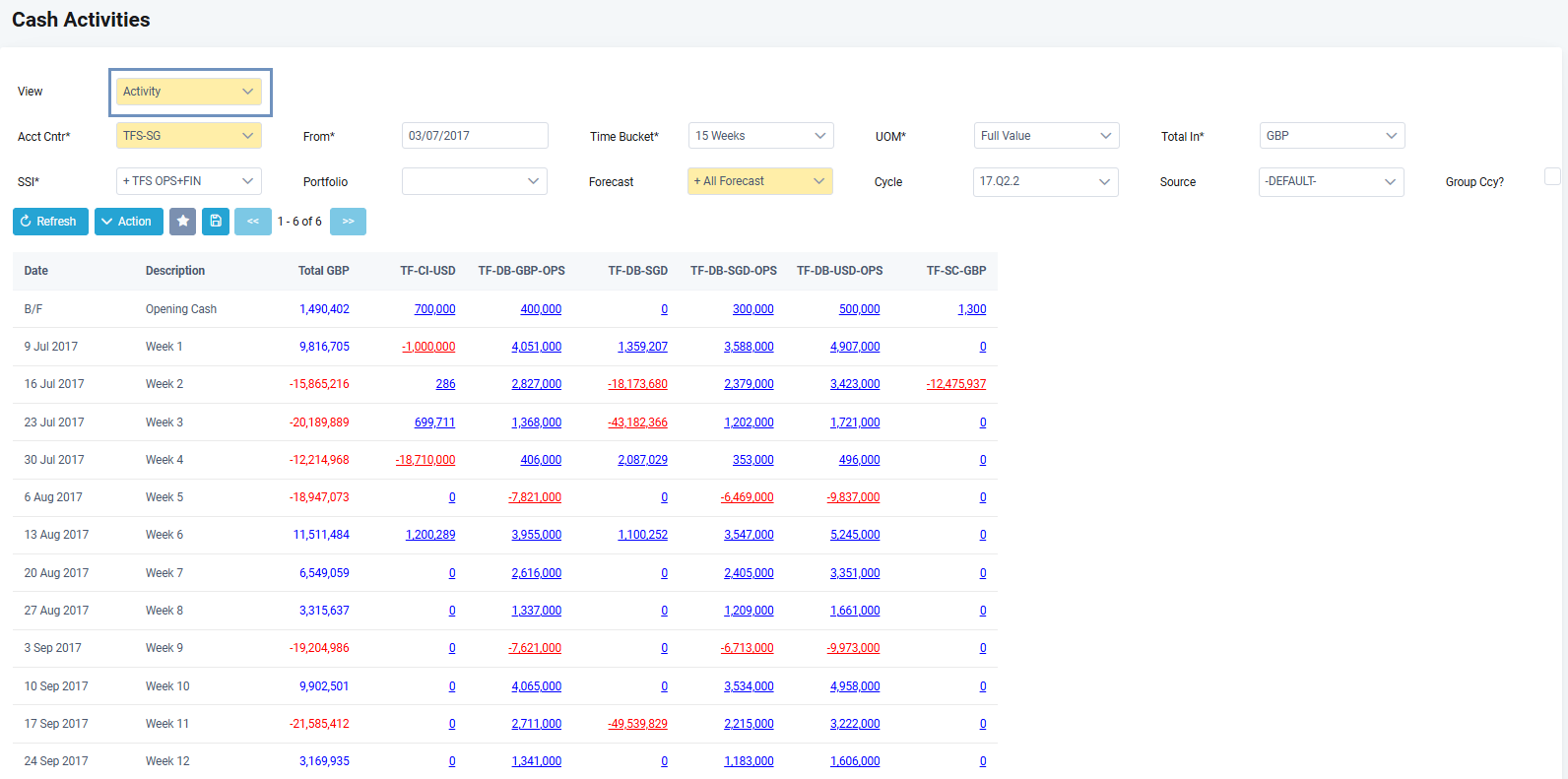Expand the Source dropdown -DEFAULT-
The image size is (1568, 779).
click(1331, 182)
